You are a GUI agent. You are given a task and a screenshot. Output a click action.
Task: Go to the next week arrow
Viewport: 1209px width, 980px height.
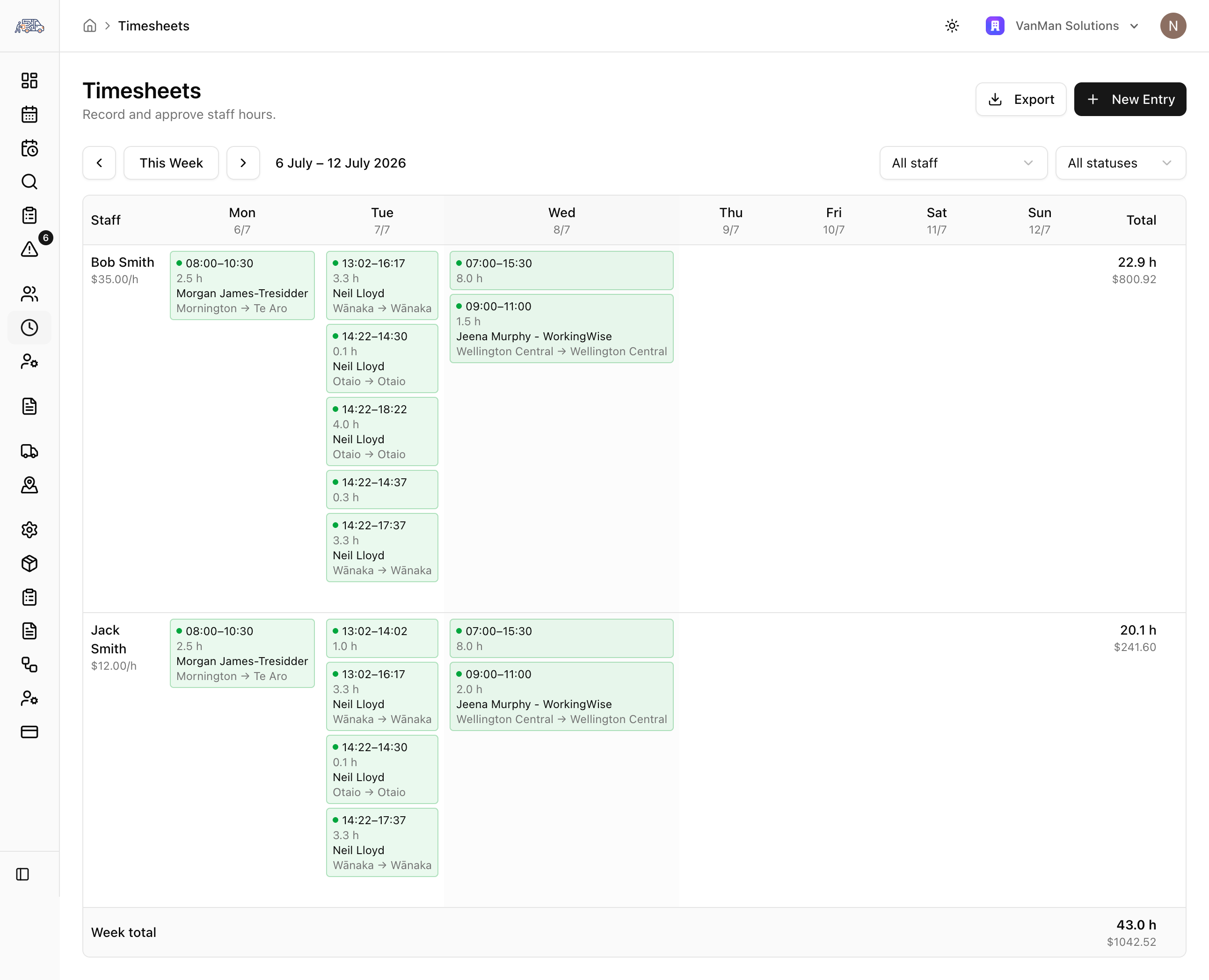point(243,163)
